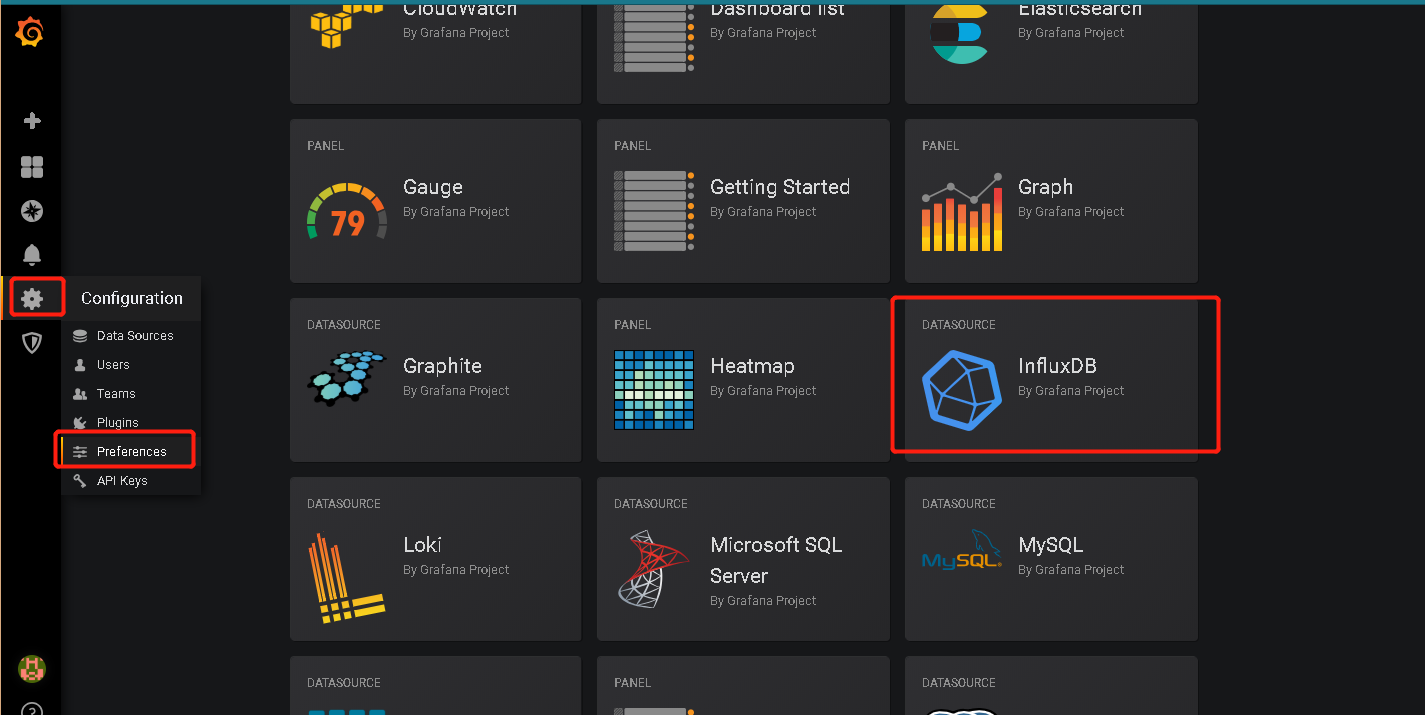1425x715 pixels.
Task: Open Data Sources from Configuration menu
Action: (x=135, y=336)
